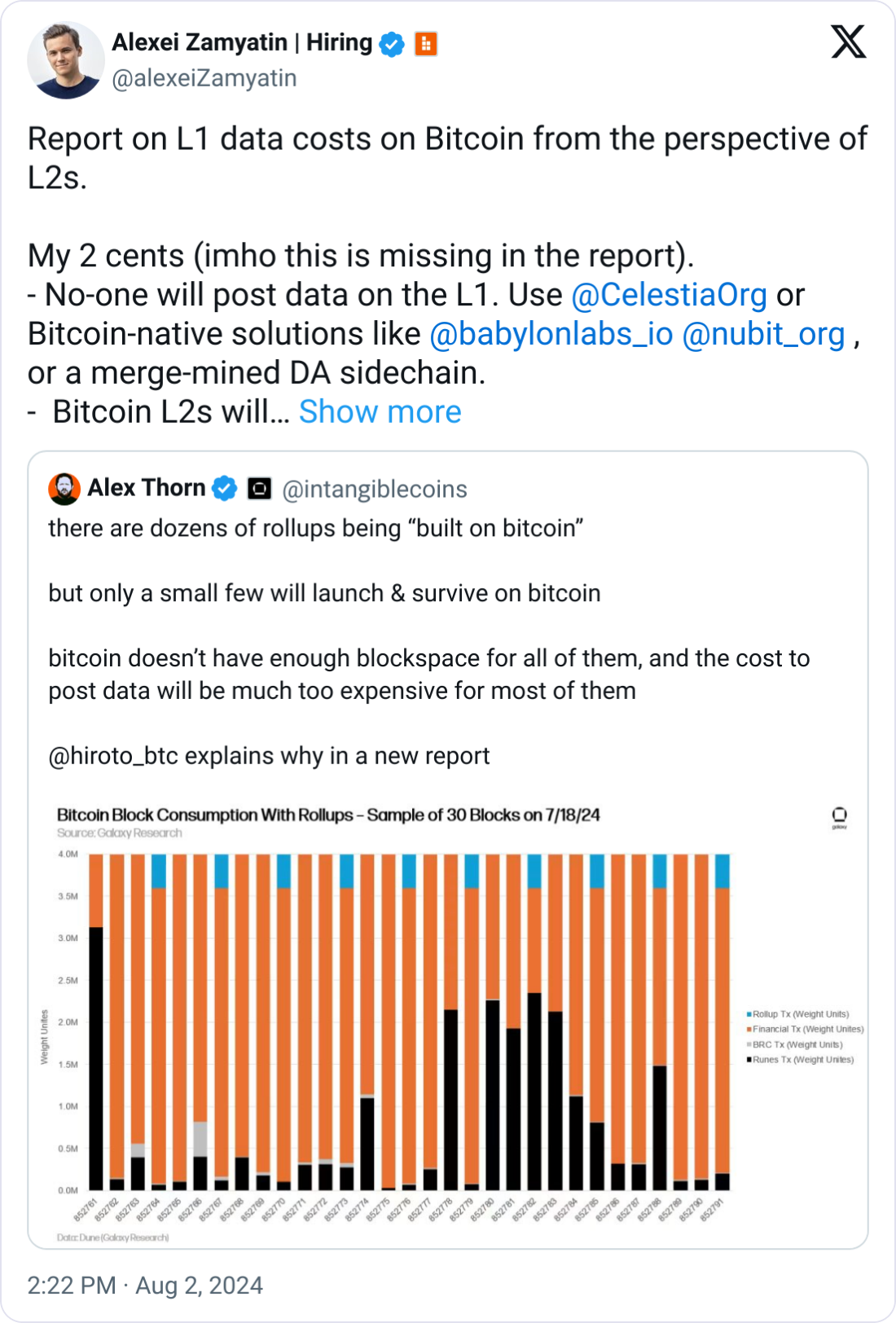
Task: Click the Galaxy logo on chart
Action: pos(839,816)
